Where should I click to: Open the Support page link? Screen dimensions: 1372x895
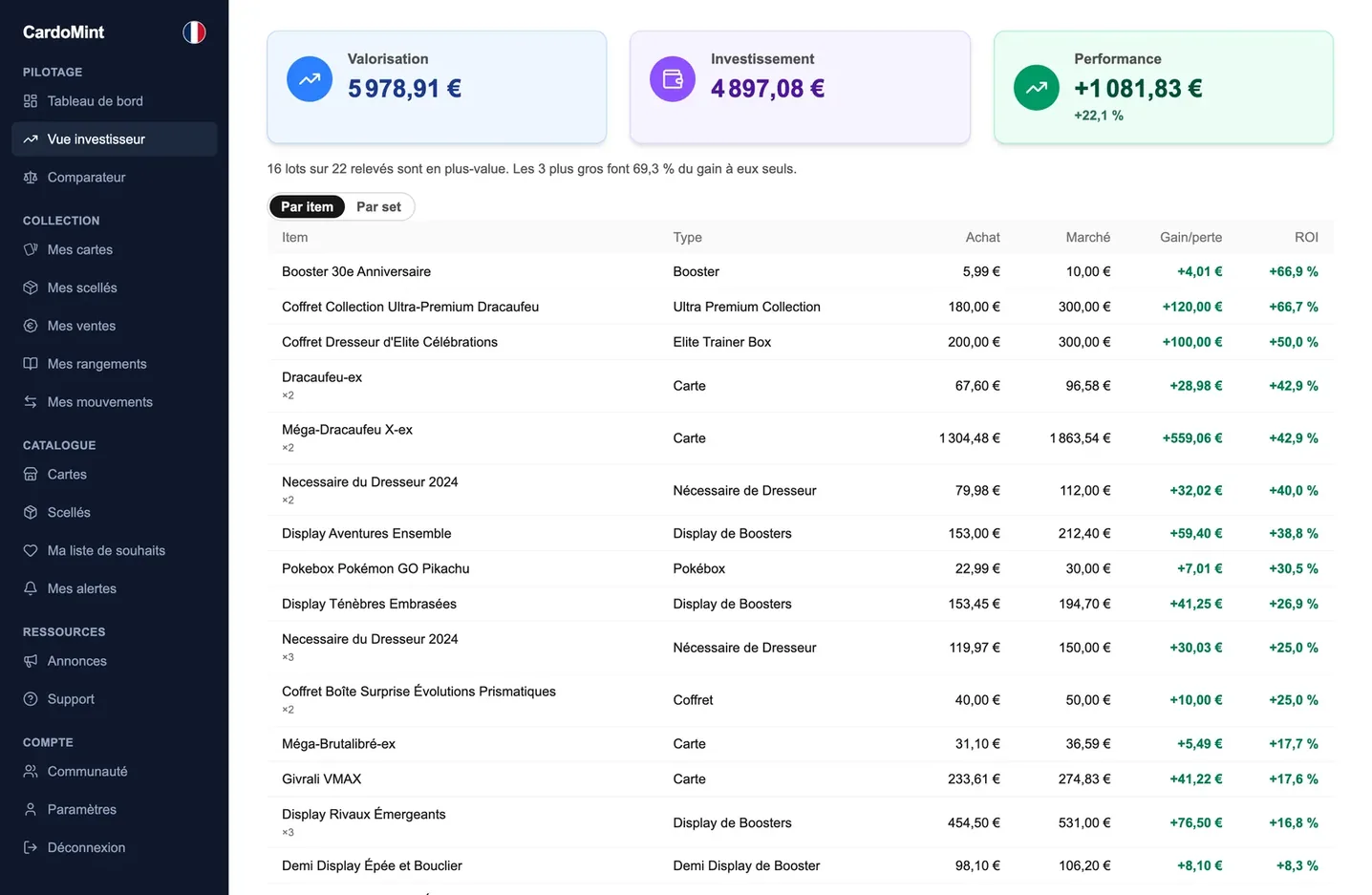[115, 700]
